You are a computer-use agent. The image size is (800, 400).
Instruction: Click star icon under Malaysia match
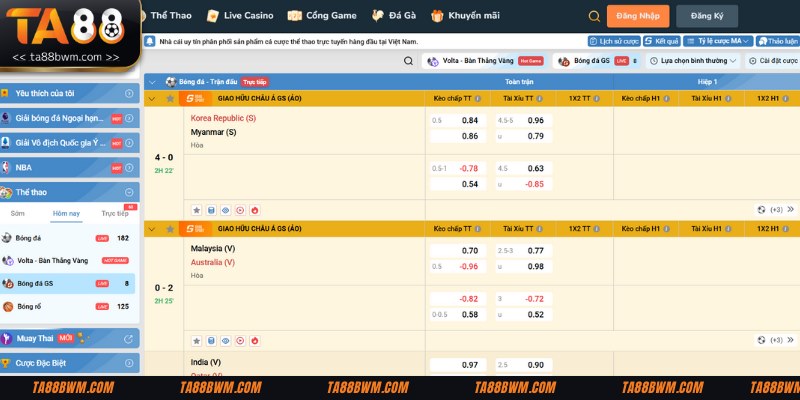[x=196, y=340]
